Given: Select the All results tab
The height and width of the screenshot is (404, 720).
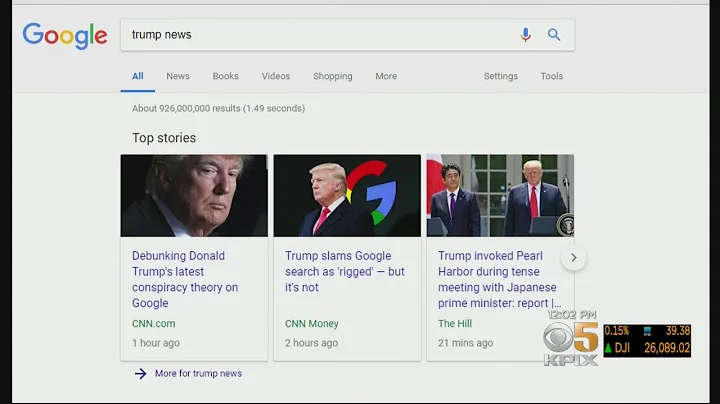Looking at the screenshot, I should coord(138,76).
